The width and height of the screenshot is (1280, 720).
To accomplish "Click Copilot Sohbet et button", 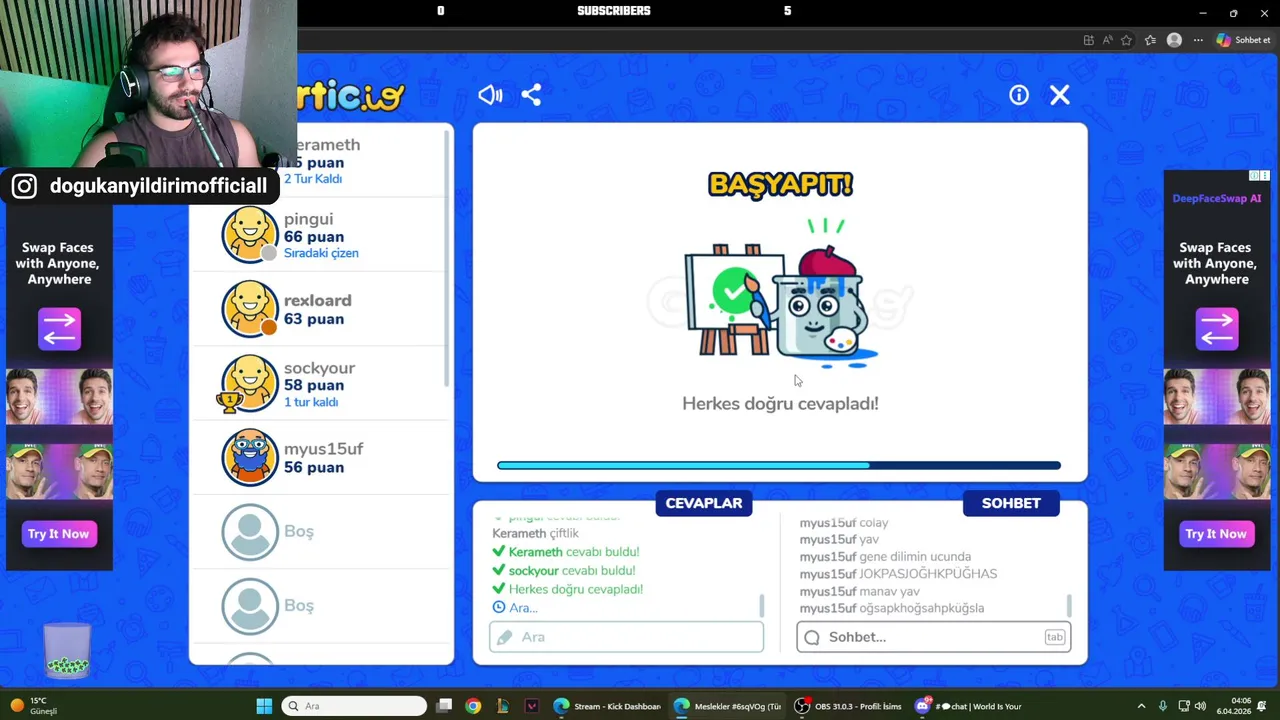I will [1243, 40].
